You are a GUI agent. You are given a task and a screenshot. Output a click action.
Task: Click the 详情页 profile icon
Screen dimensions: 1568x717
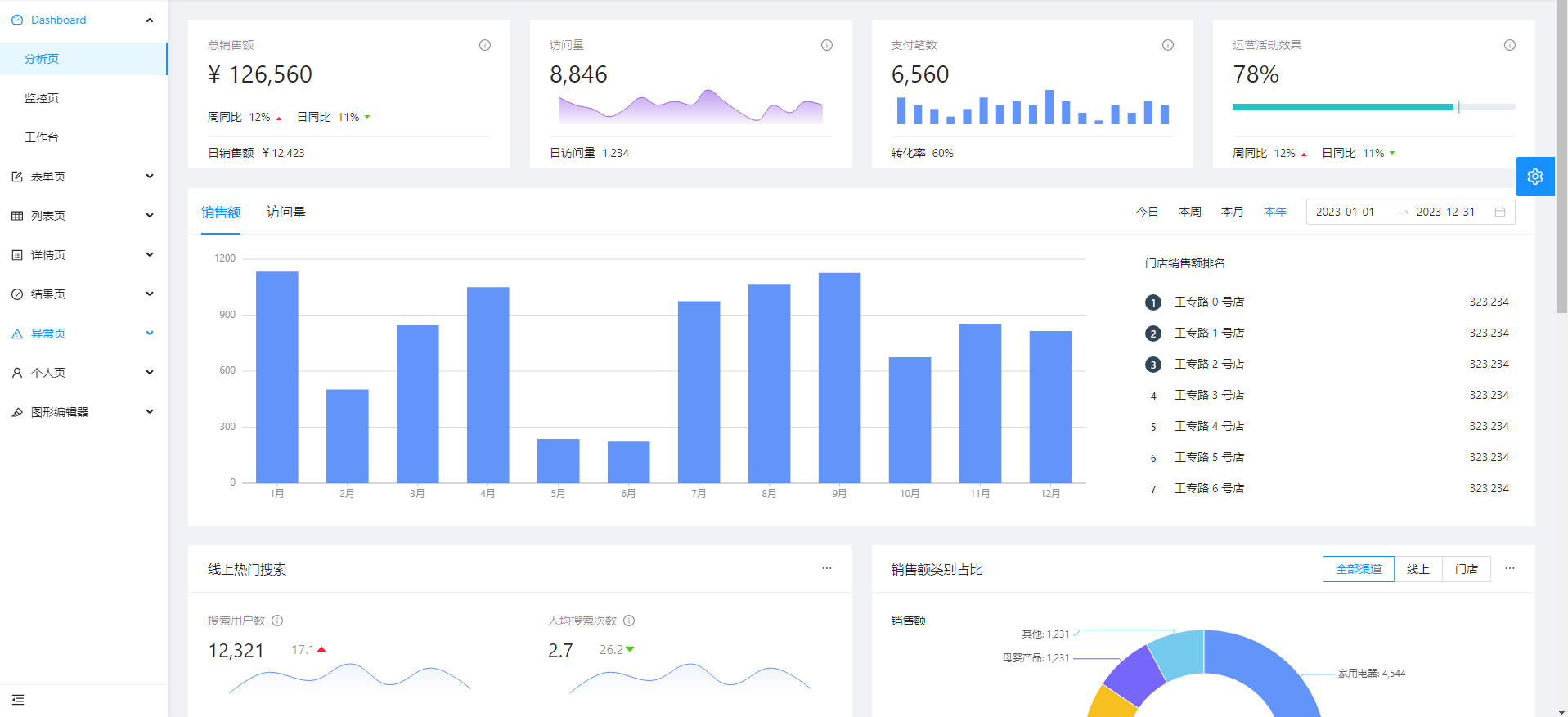coord(17,255)
